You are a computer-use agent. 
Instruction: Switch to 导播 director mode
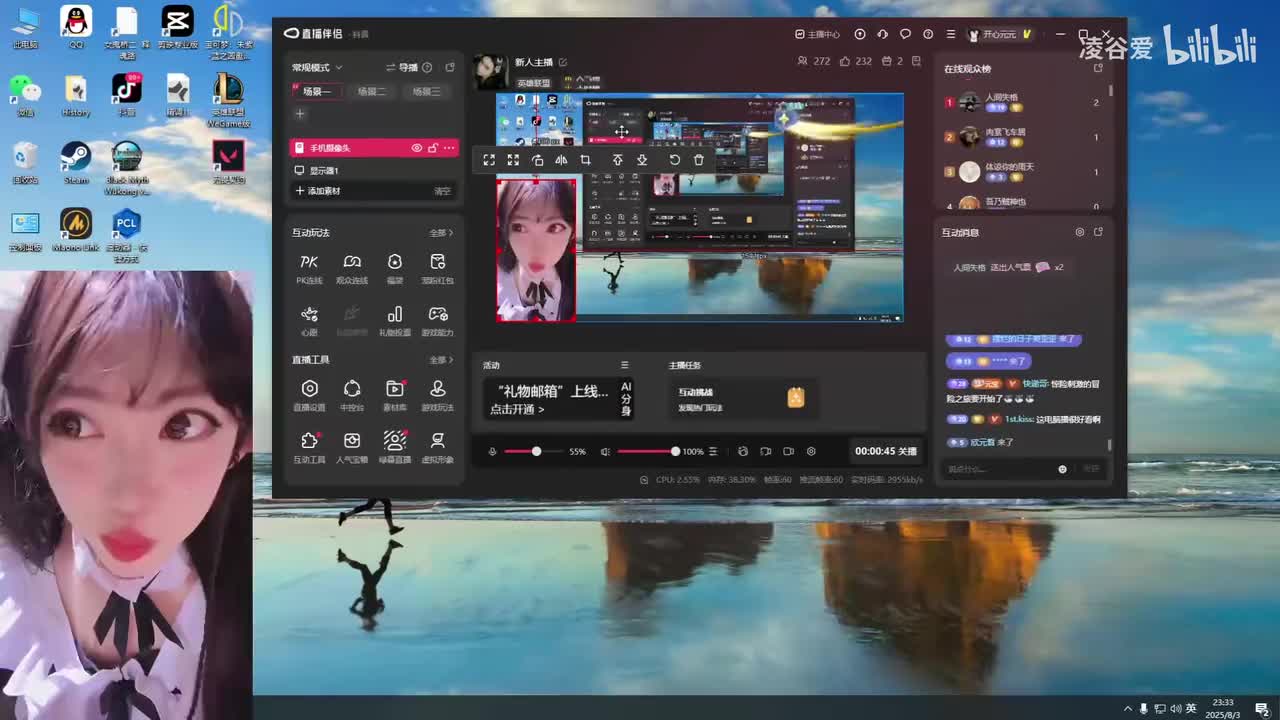(x=402, y=68)
